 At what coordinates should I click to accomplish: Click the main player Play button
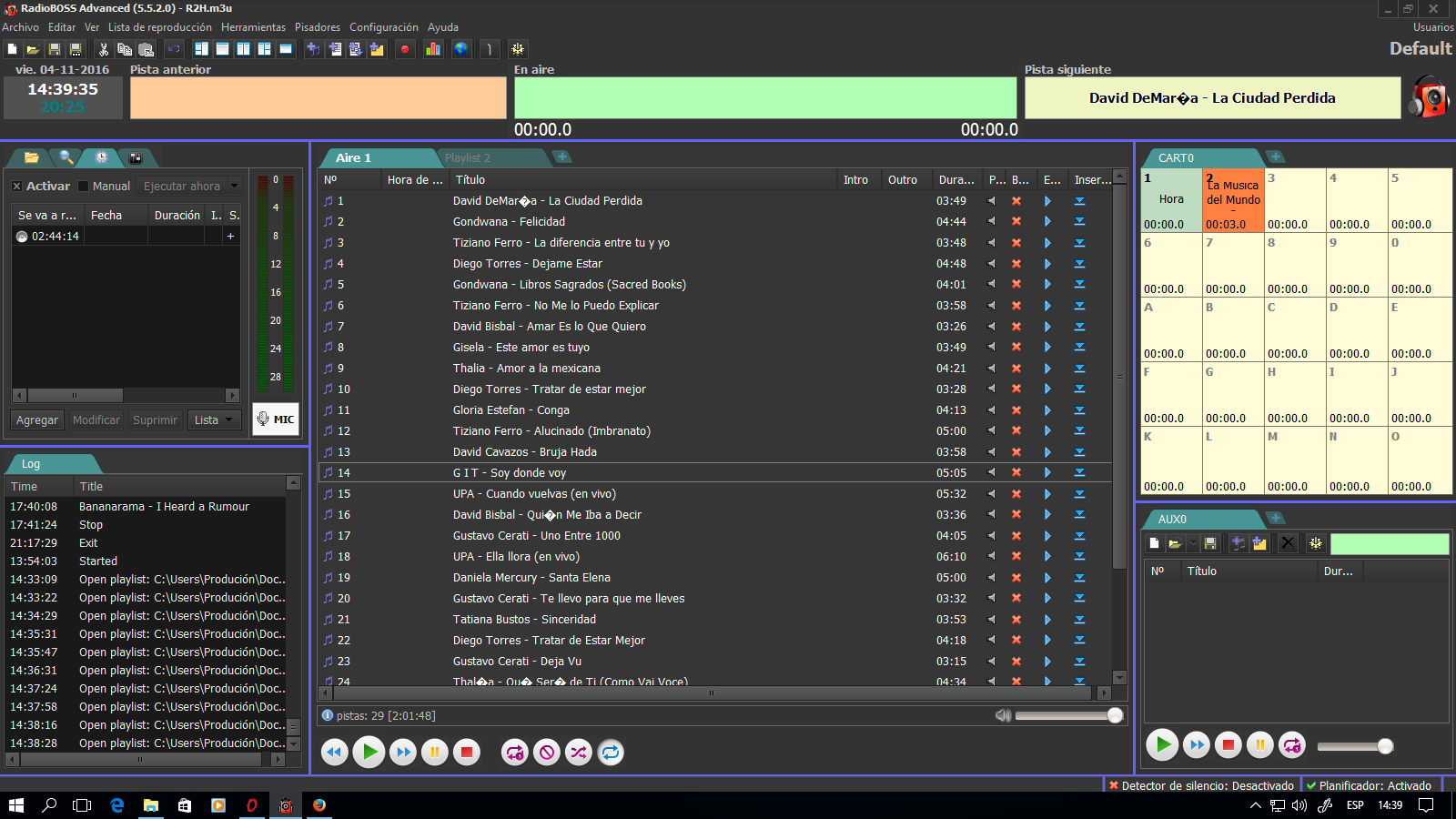tap(369, 752)
